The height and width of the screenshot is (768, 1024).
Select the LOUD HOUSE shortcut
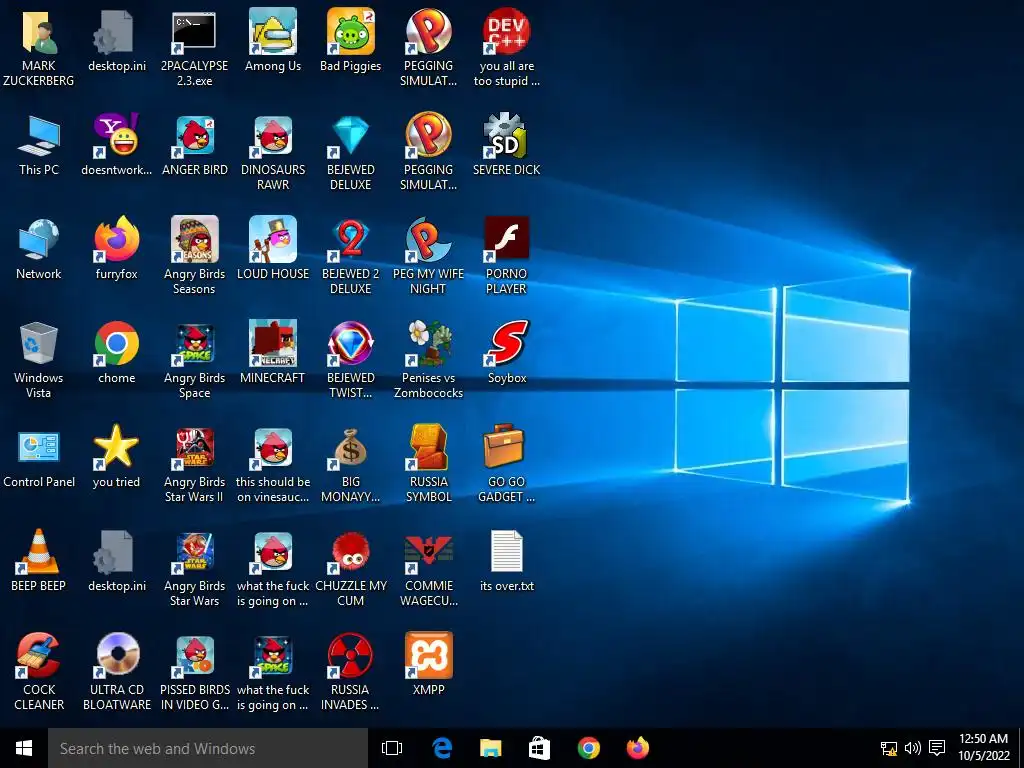(272, 239)
